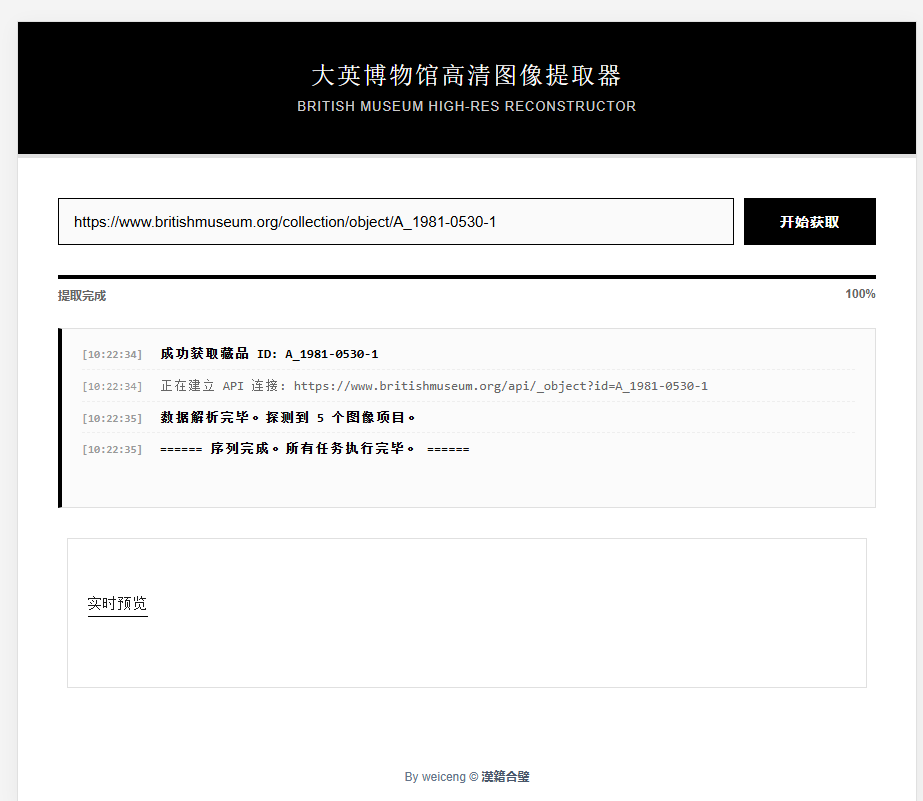
Task: Click the BRITISH MUSEUM HIGH-RES RECONSTRUCTOR subtitle
Action: point(466,107)
